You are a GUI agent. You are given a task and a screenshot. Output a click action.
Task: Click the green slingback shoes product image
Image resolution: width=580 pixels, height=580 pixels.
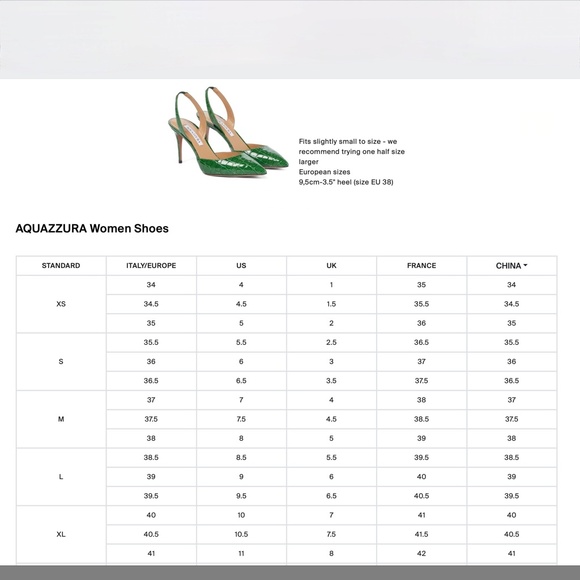coord(228,131)
